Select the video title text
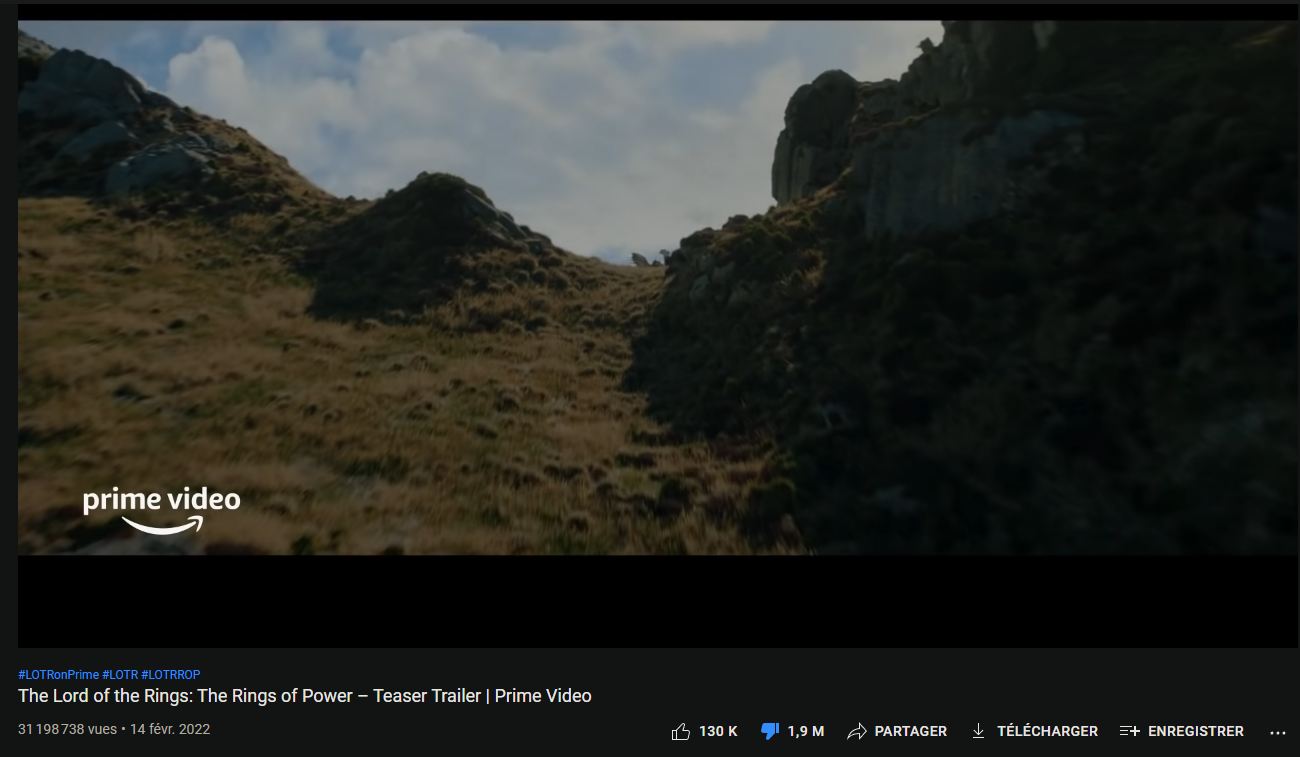This screenshot has height=757, width=1300. tap(305, 696)
